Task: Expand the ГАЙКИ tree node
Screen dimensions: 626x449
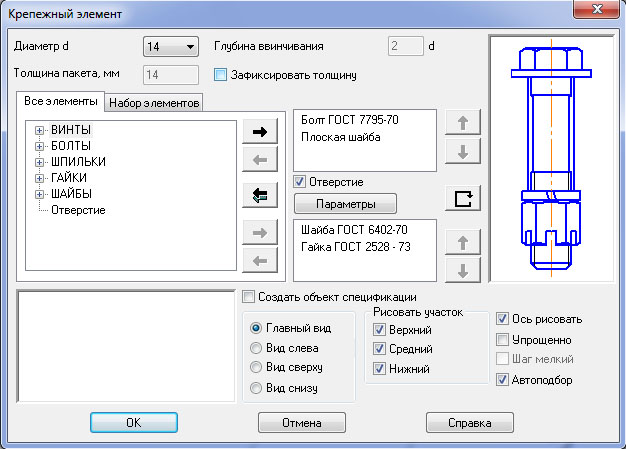Action: (39, 178)
